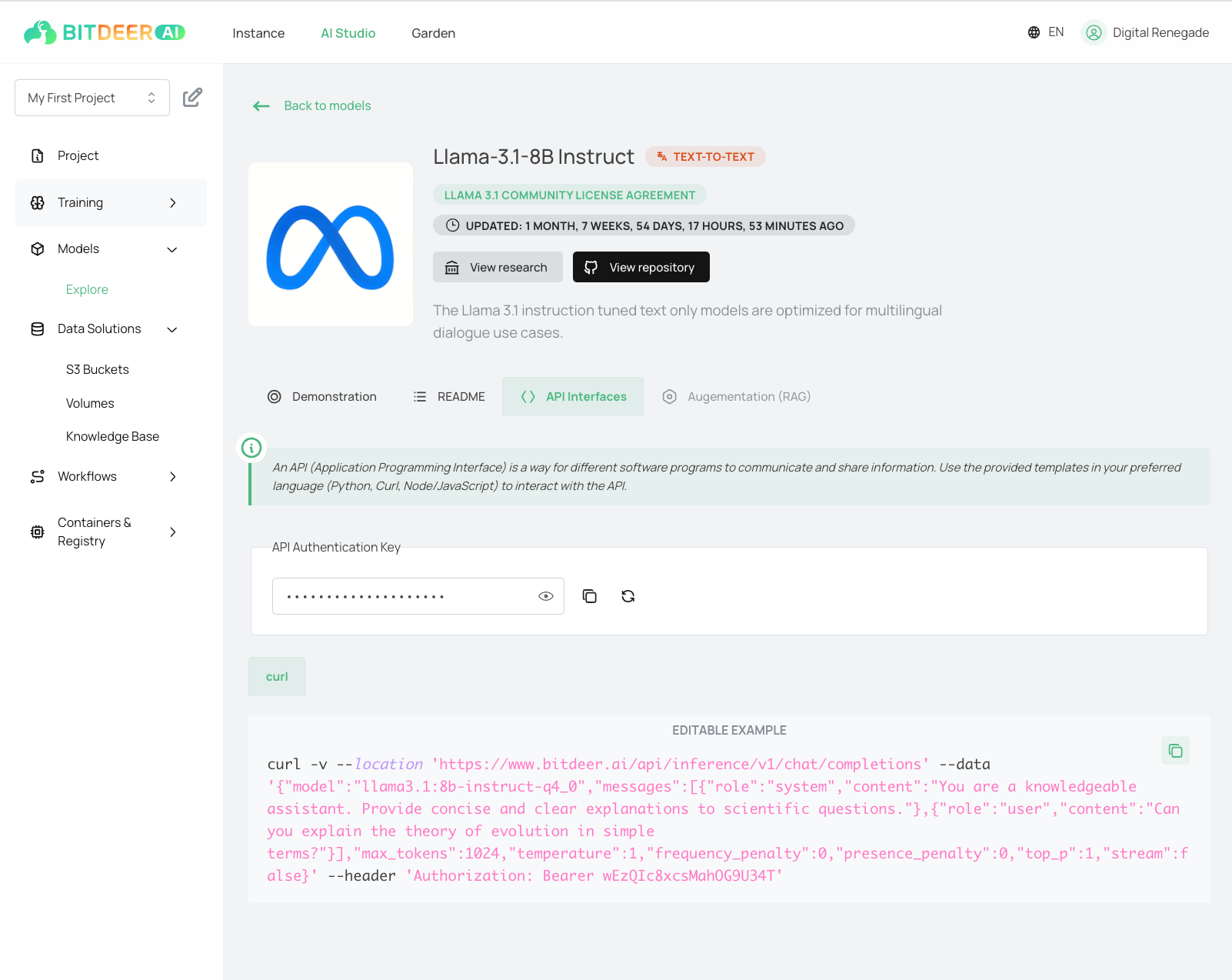Expand Containers & Registry chevron

click(x=173, y=532)
